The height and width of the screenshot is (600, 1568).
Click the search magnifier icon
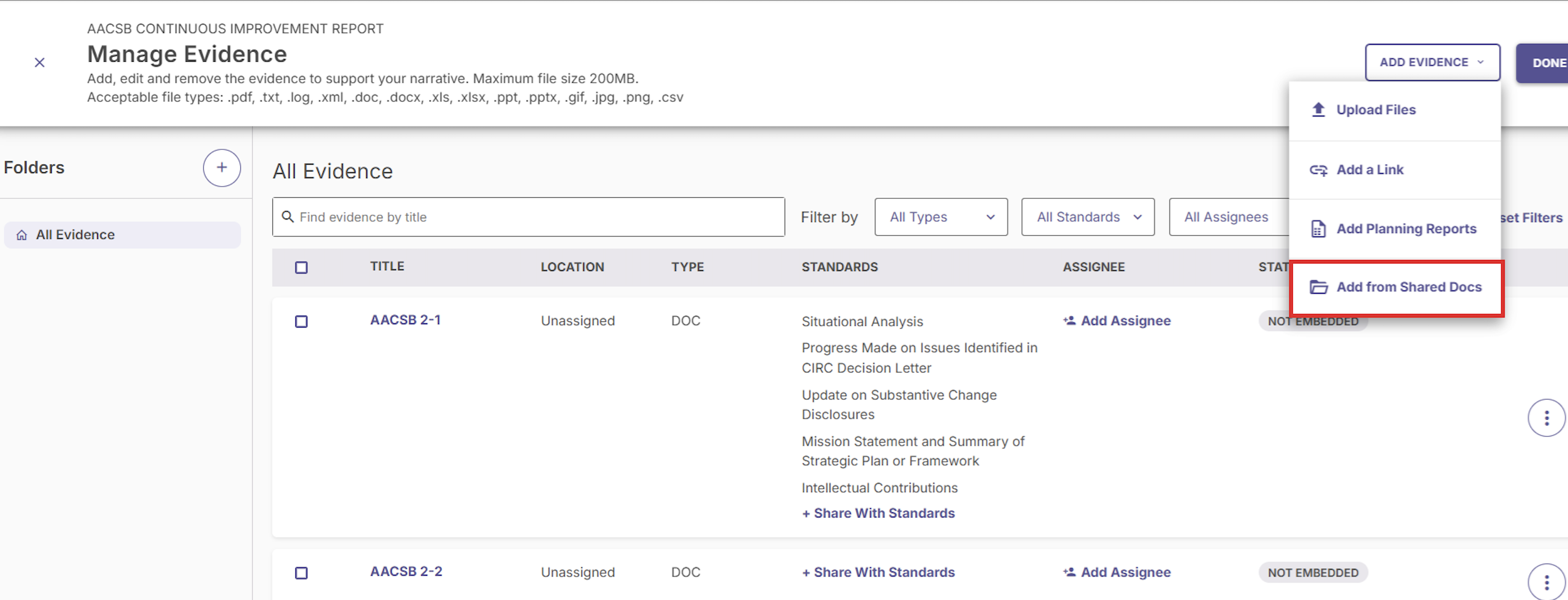[288, 217]
